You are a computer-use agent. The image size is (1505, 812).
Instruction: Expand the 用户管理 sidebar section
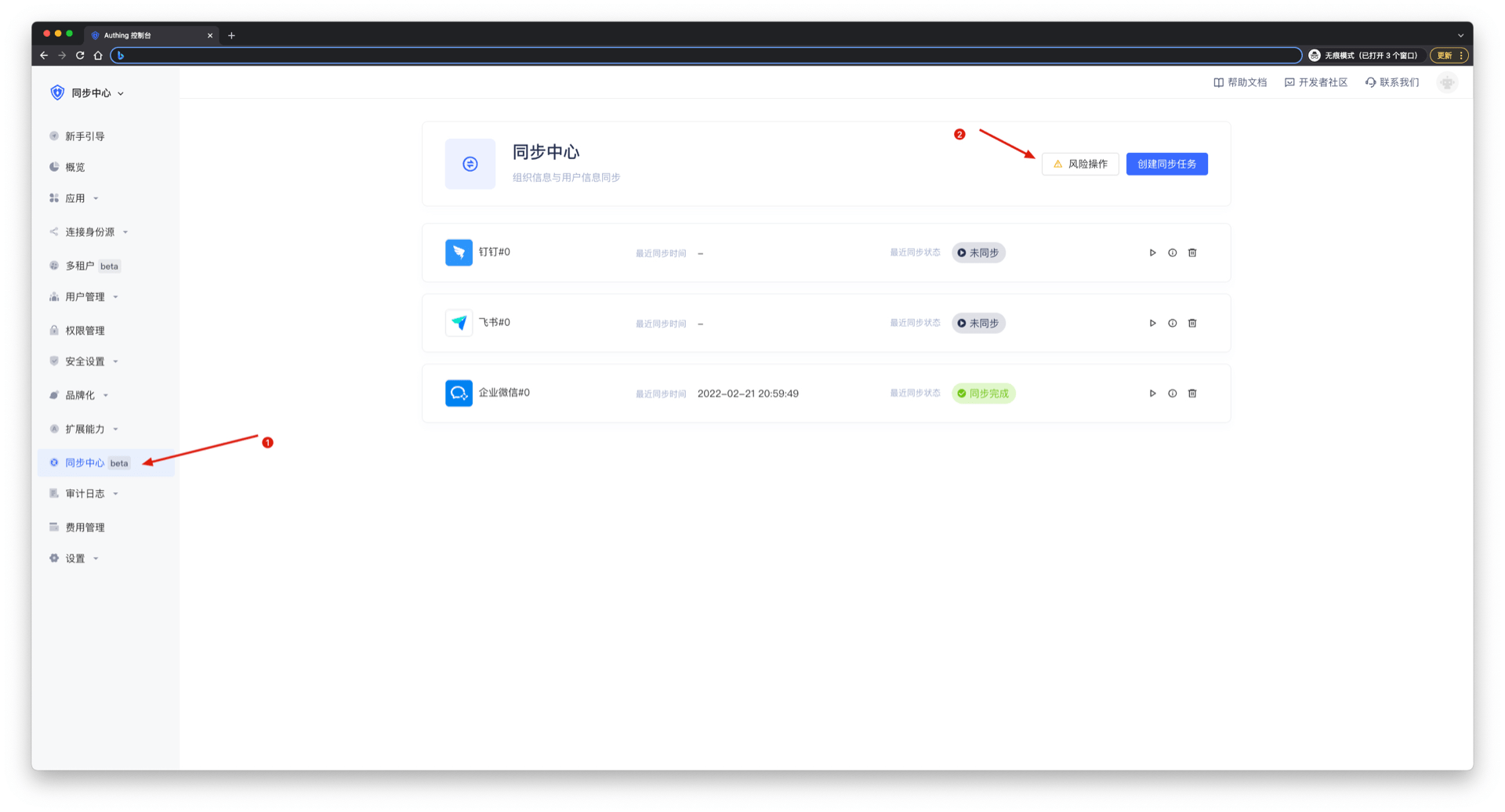pos(85,297)
